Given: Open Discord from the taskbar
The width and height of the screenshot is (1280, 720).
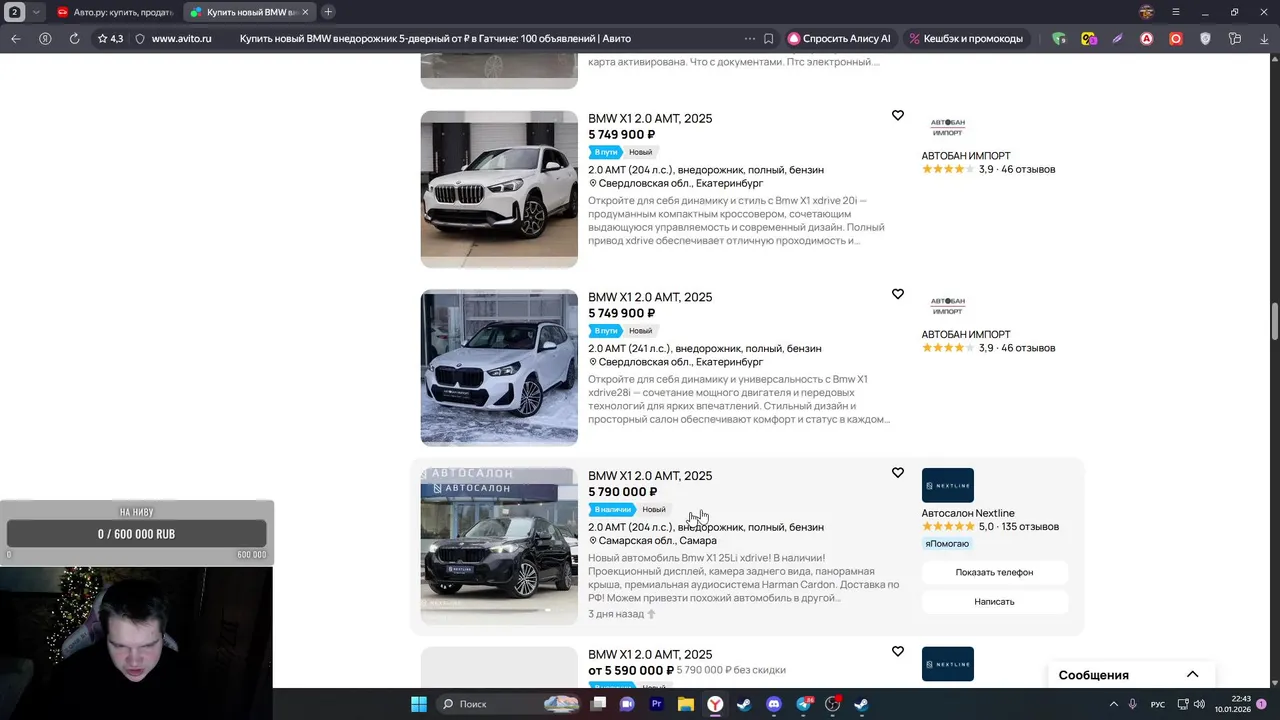Looking at the screenshot, I should (x=774, y=704).
